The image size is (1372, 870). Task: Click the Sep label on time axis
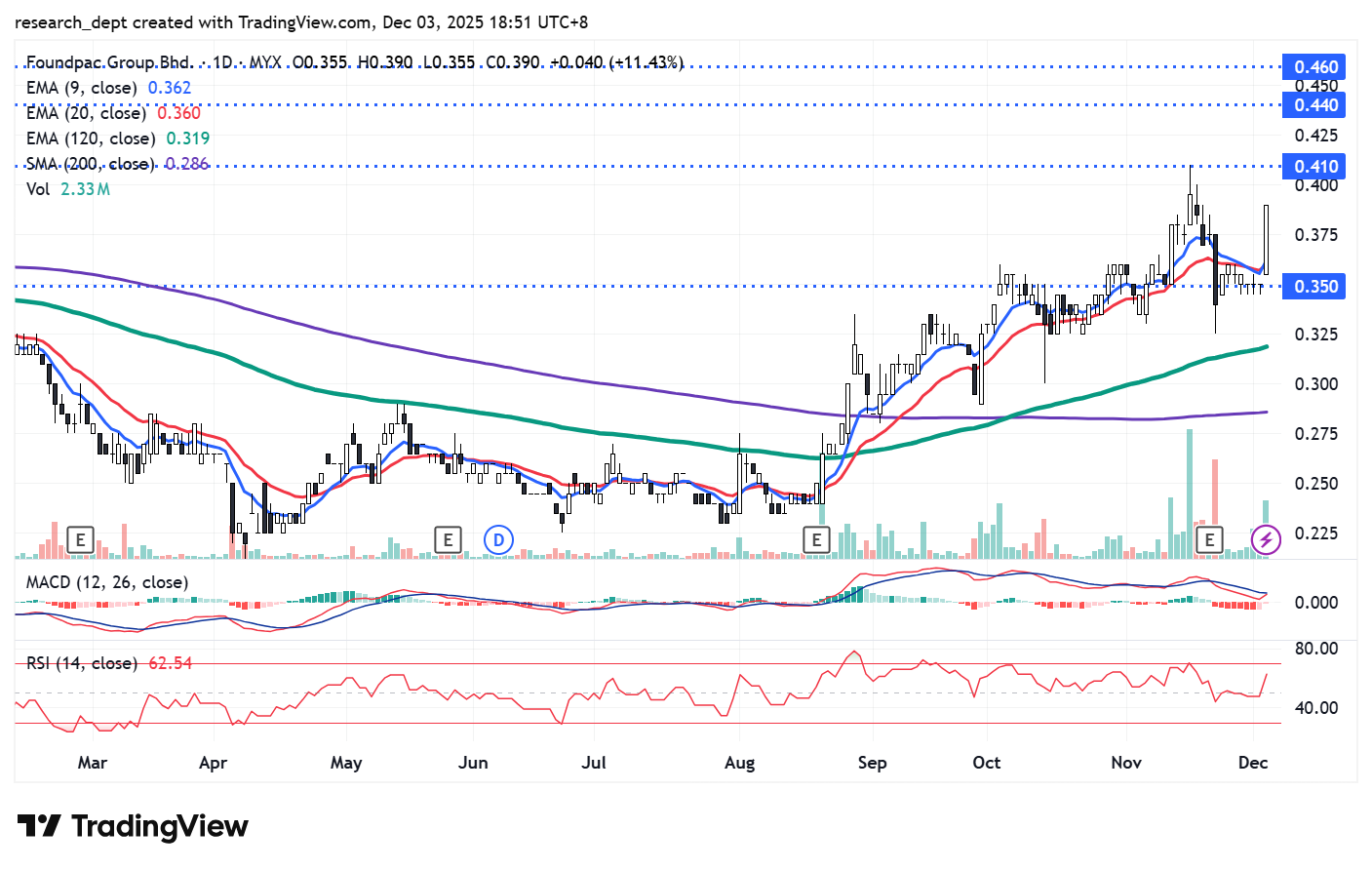872,763
